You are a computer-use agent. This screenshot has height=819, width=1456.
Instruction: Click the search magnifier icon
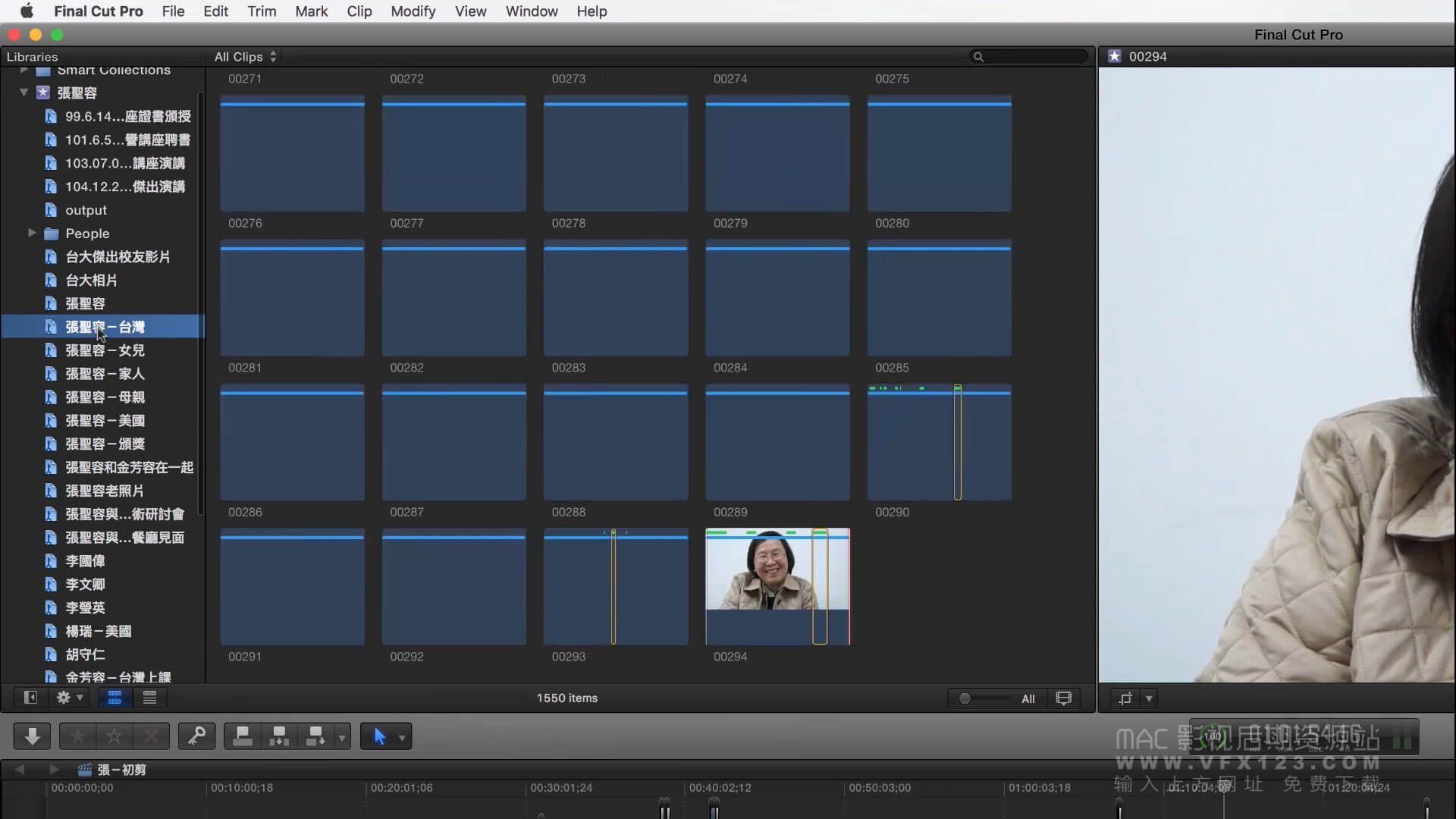point(978,57)
